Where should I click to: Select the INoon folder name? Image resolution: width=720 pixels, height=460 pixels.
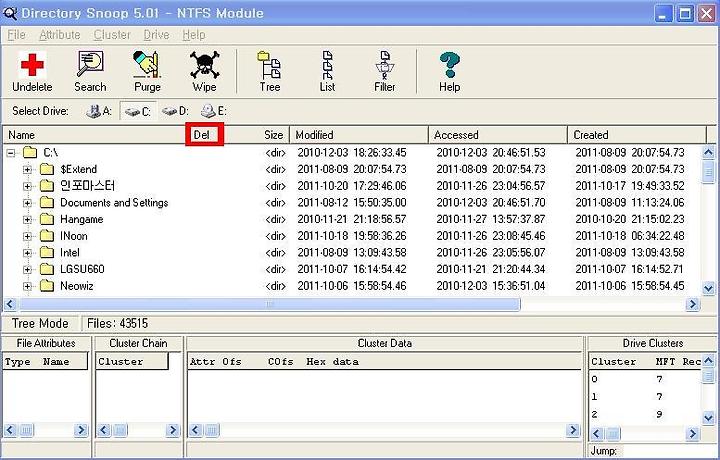point(73,236)
